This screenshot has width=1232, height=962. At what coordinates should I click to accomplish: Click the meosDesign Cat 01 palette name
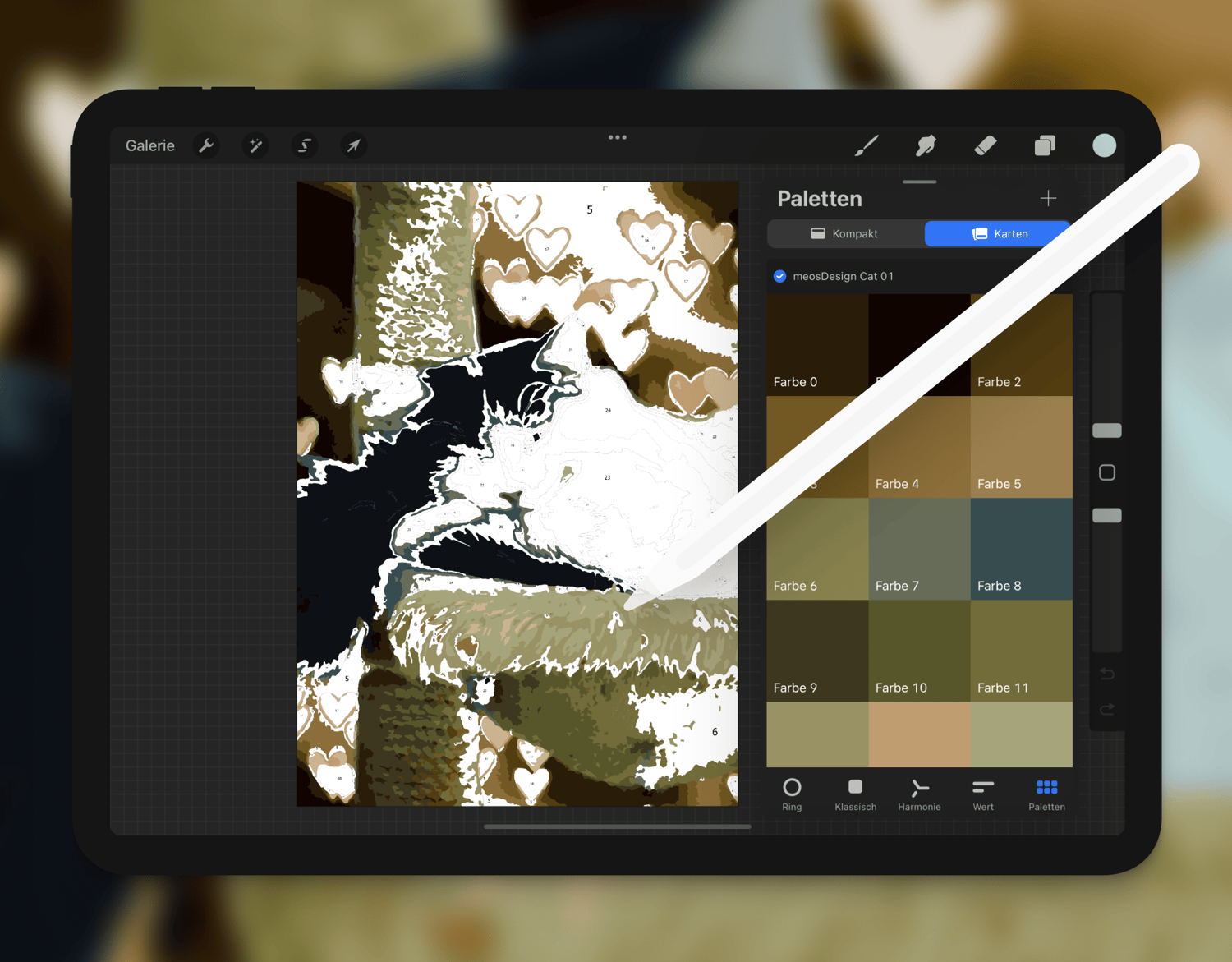pyautogui.click(x=843, y=276)
